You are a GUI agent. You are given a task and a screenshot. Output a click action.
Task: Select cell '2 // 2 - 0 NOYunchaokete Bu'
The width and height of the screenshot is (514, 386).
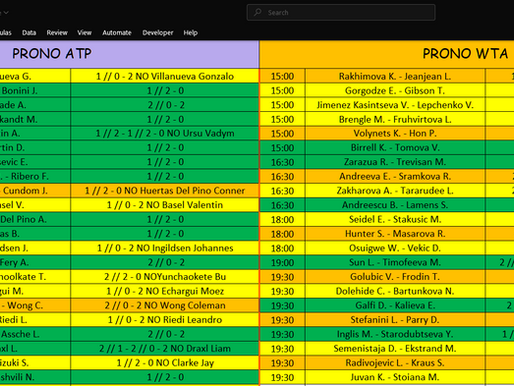pos(165,277)
